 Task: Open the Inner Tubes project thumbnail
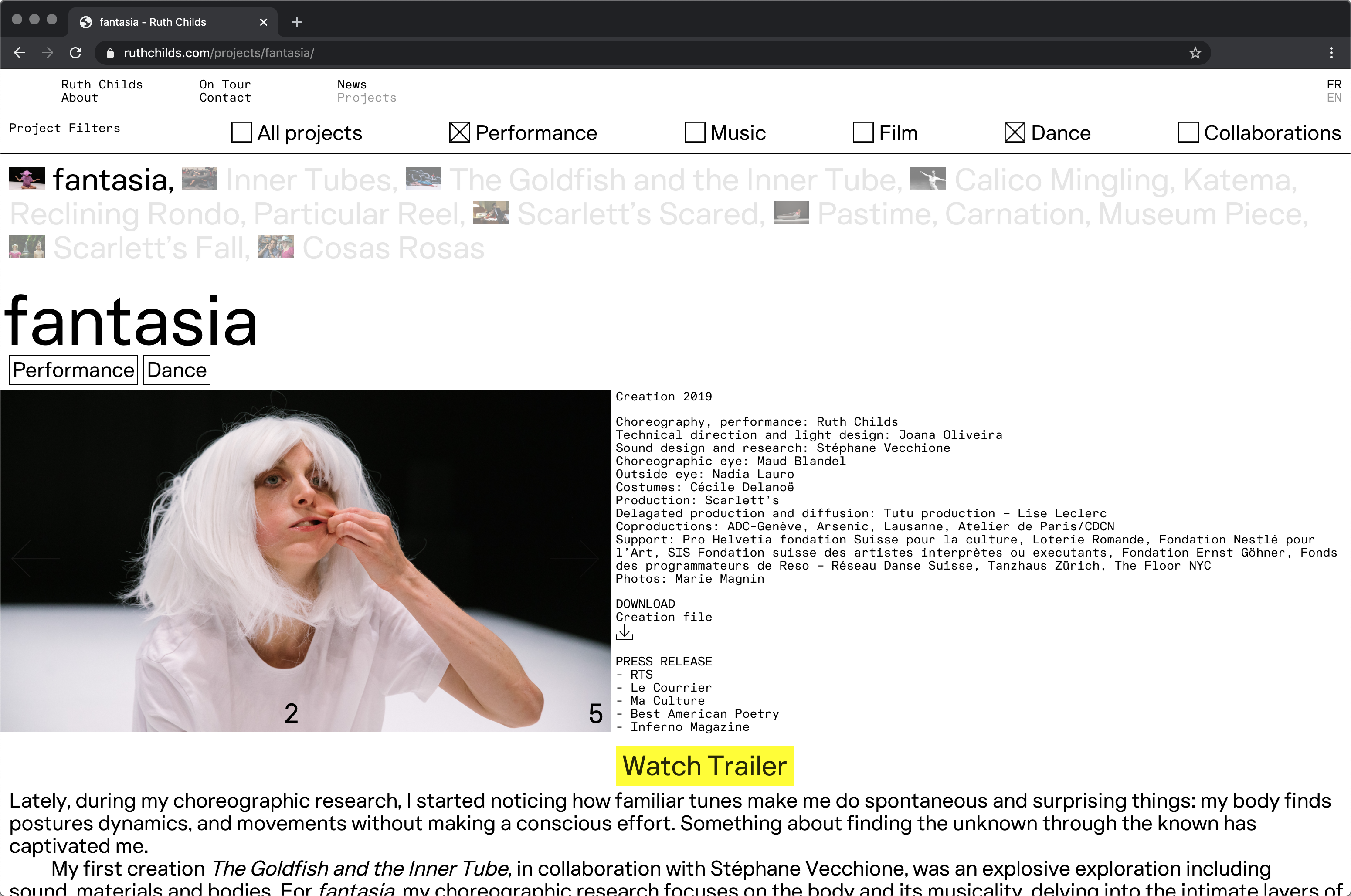(x=200, y=179)
